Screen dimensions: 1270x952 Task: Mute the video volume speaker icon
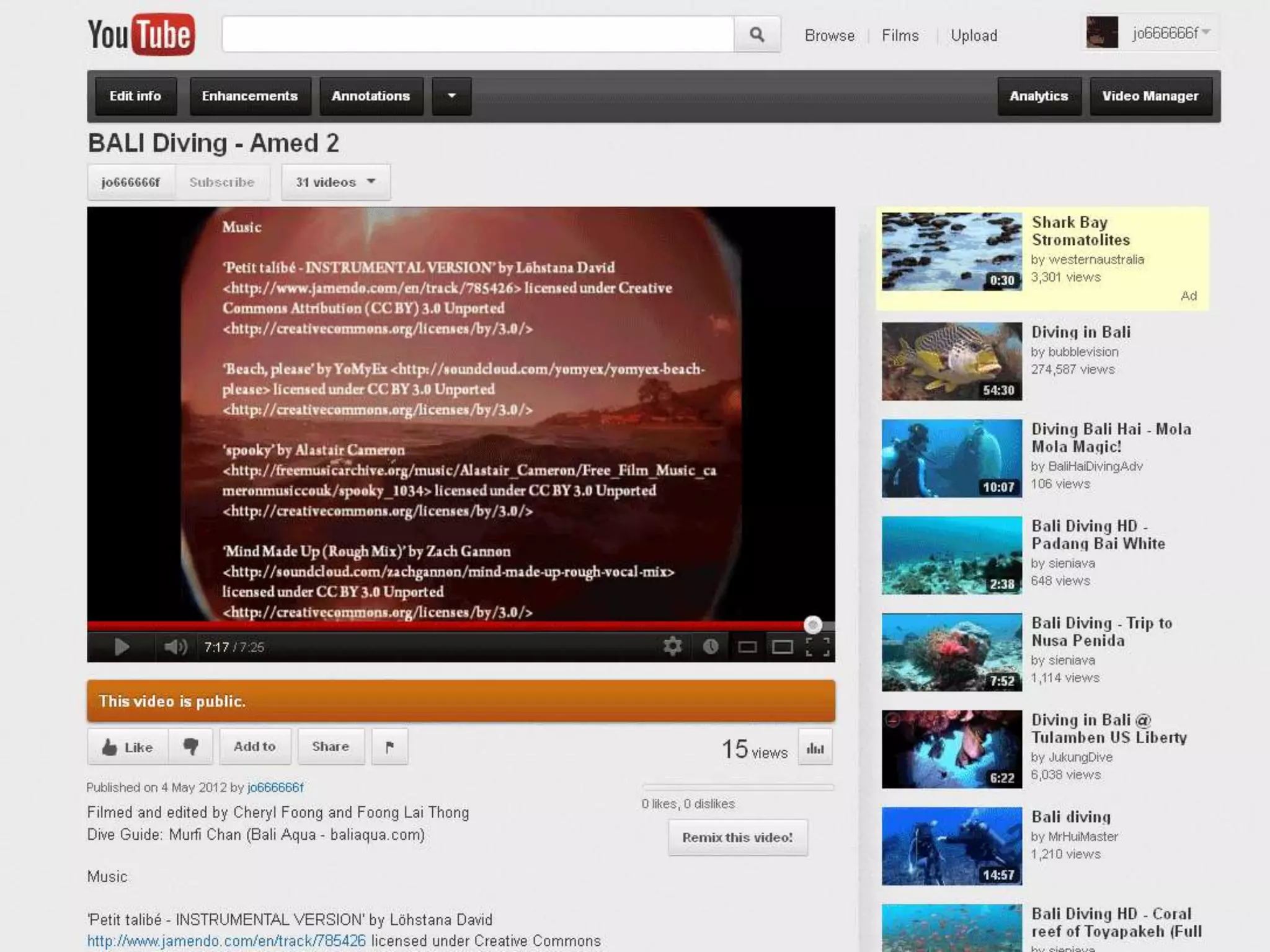click(175, 647)
